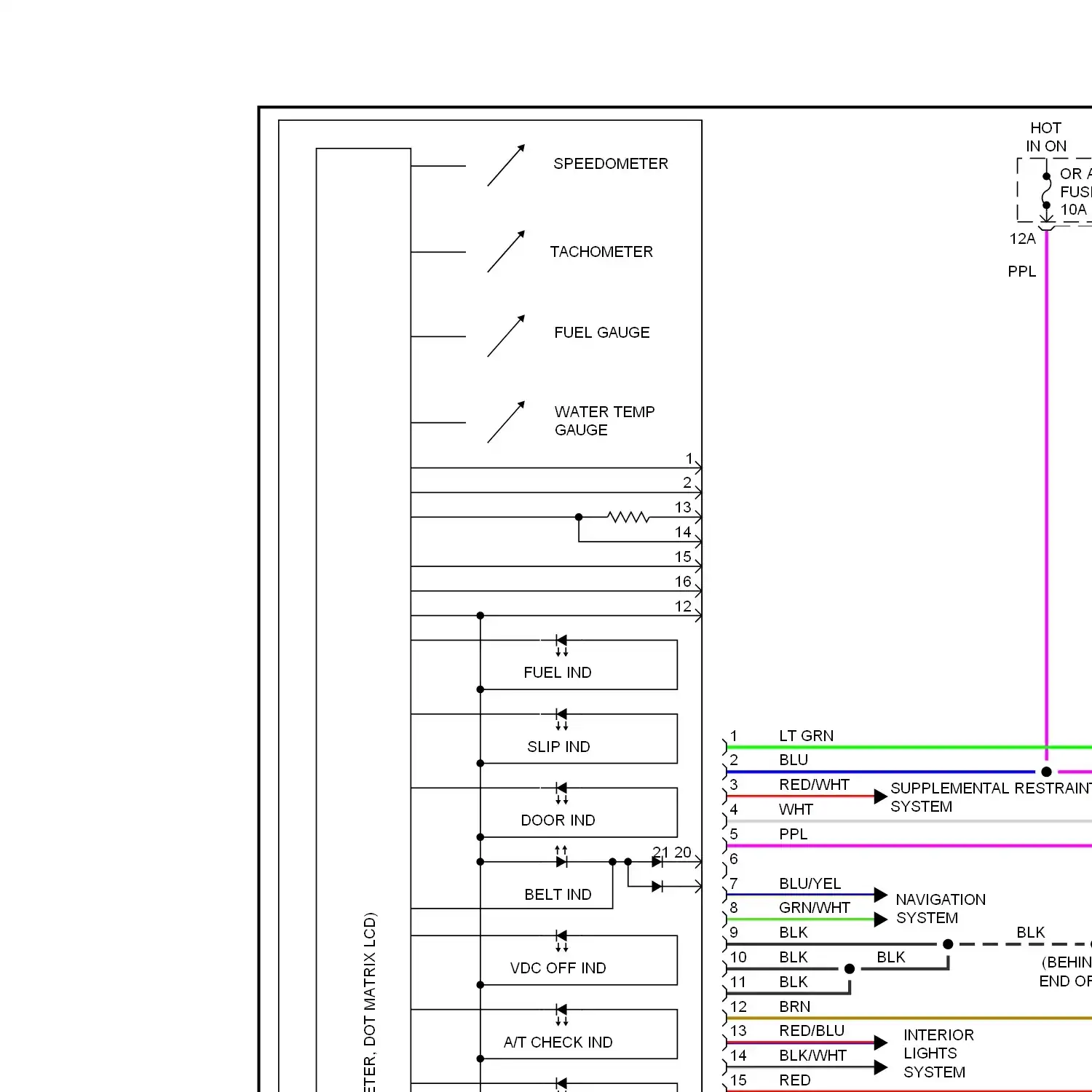The height and width of the screenshot is (1092, 1092).
Task: Click the resistor symbol near pin 13
Action: (628, 517)
